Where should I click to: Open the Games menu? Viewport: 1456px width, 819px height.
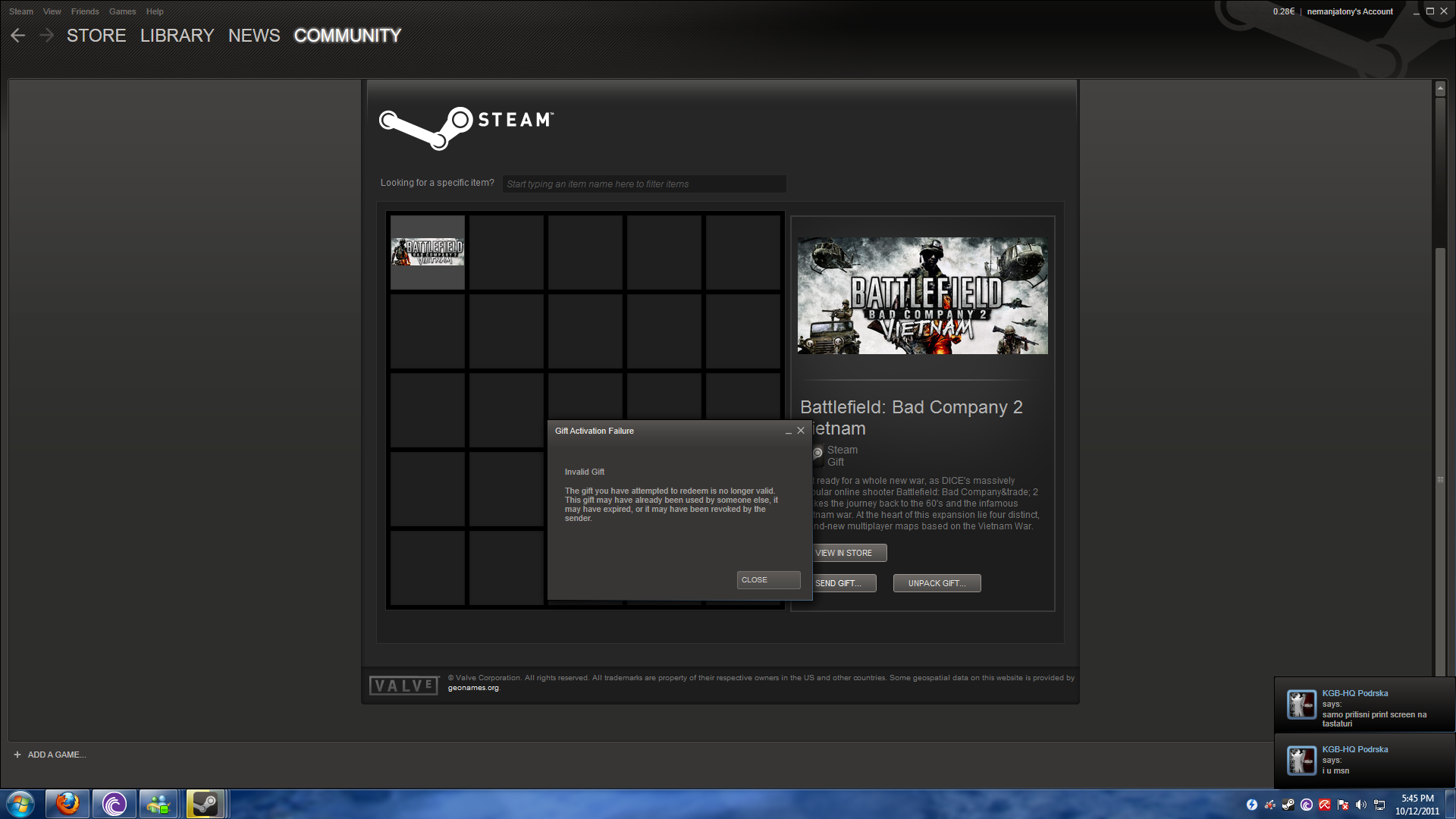(x=122, y=11)
